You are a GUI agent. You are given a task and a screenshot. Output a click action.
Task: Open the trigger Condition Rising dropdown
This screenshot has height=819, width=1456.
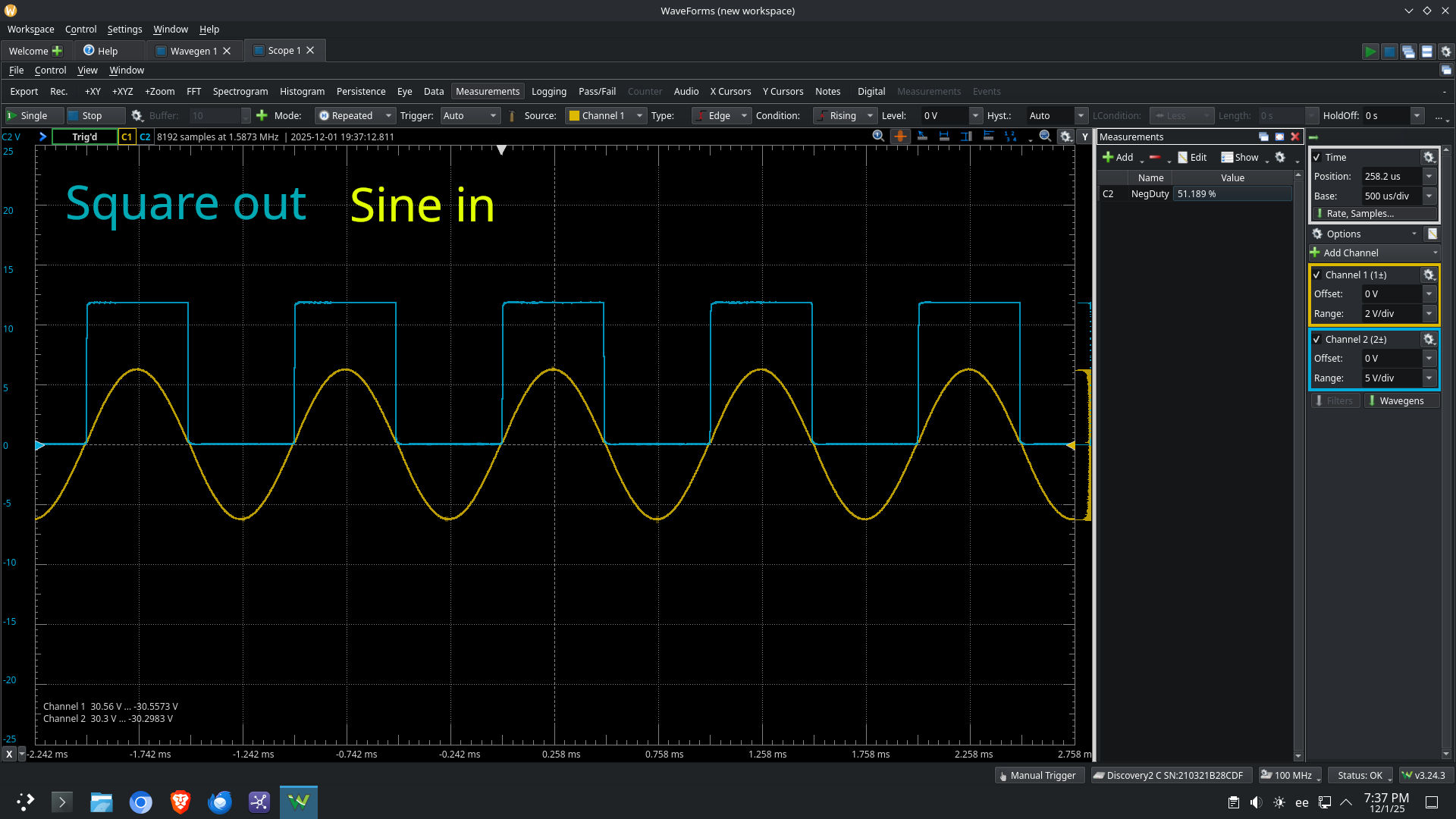(x=845, y=116)
